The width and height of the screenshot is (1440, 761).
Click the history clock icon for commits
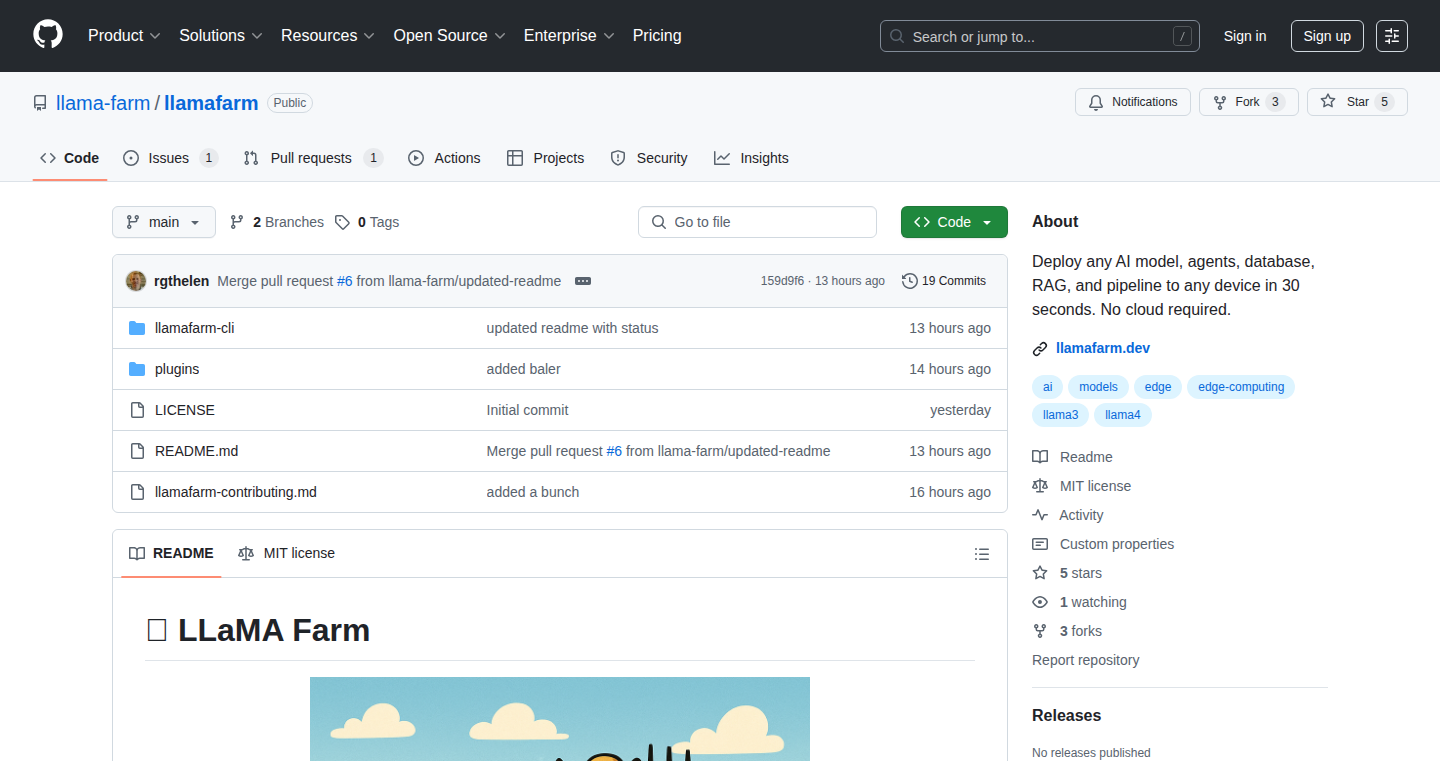coord(910,281)
